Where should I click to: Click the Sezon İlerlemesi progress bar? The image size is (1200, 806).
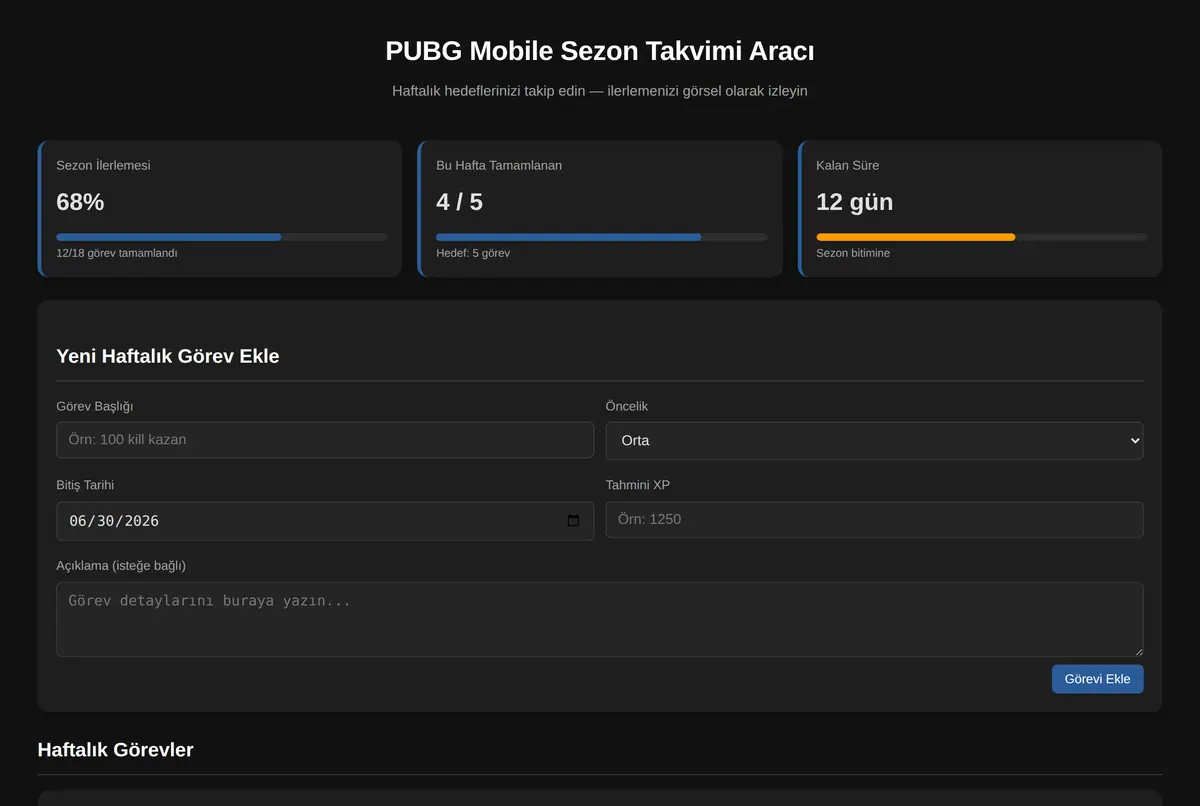(222, 237)
